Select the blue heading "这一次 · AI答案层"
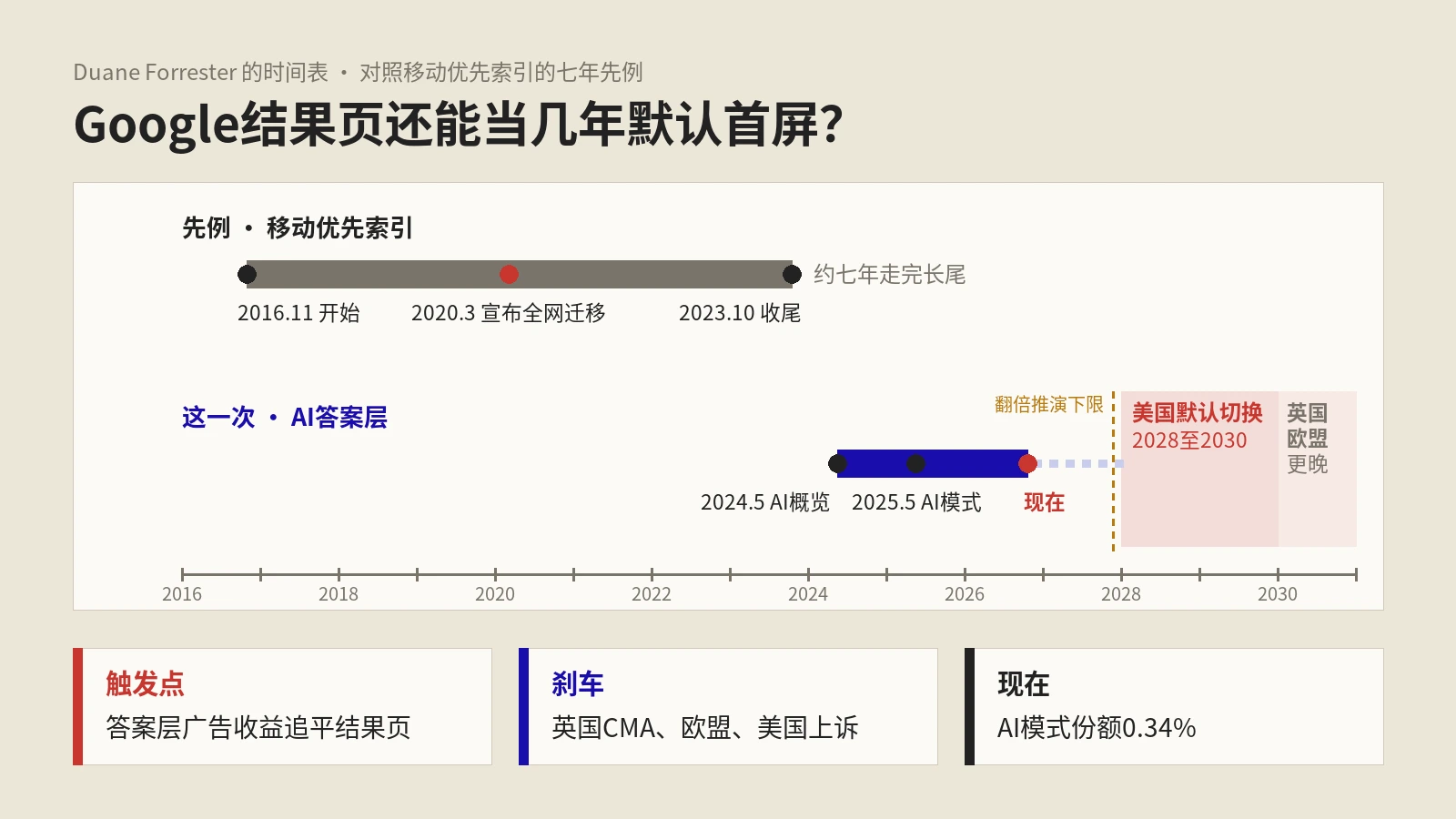 (285, 417)
